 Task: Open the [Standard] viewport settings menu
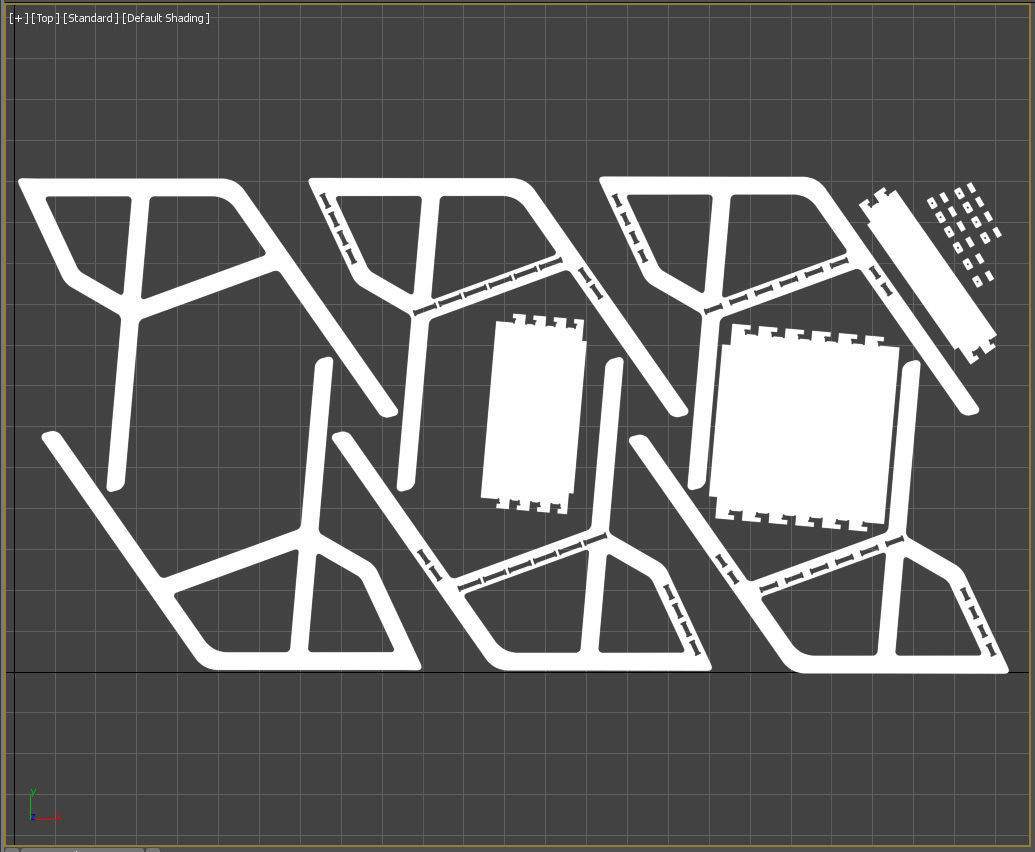(x=90, y=18)
